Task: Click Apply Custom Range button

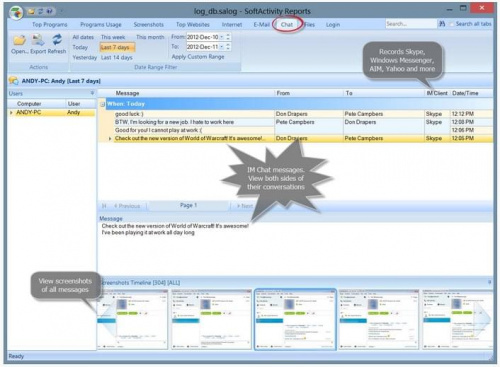Action: (x=198, y=57)
